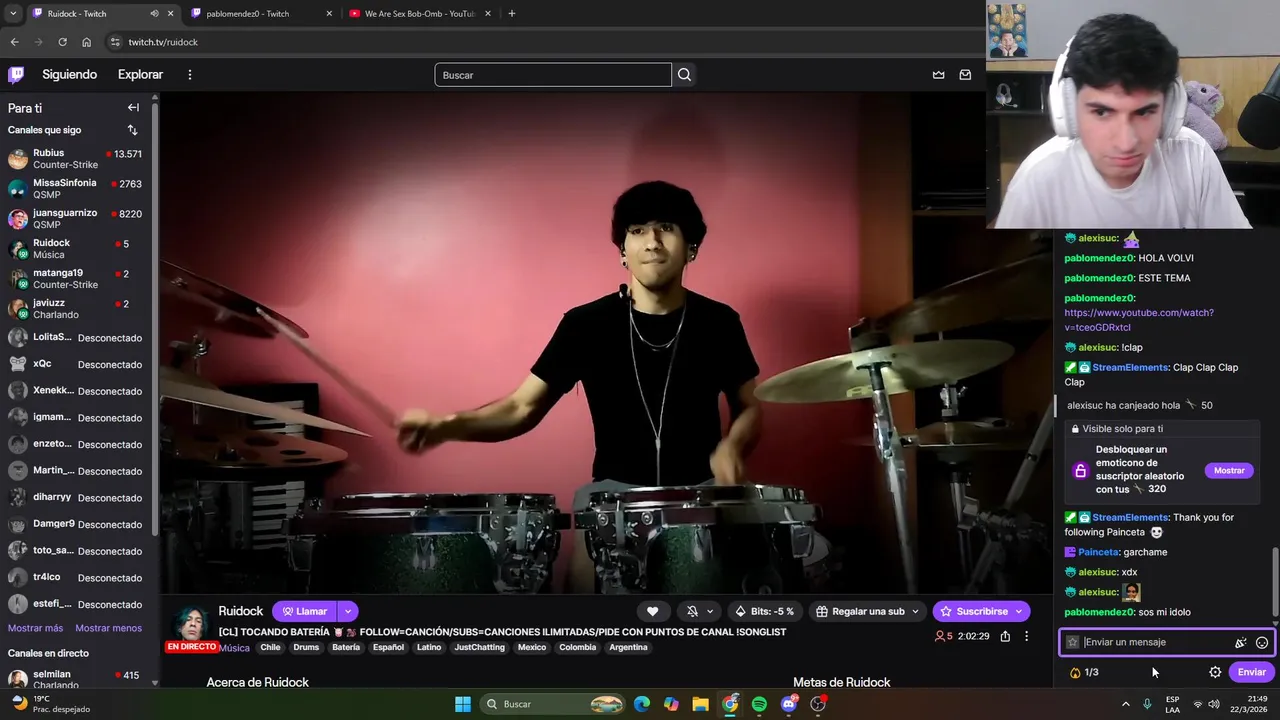Sort the followed channels list
Image resolution: width=1280 pixels, height=720 pixels.
tap(132, 130)
